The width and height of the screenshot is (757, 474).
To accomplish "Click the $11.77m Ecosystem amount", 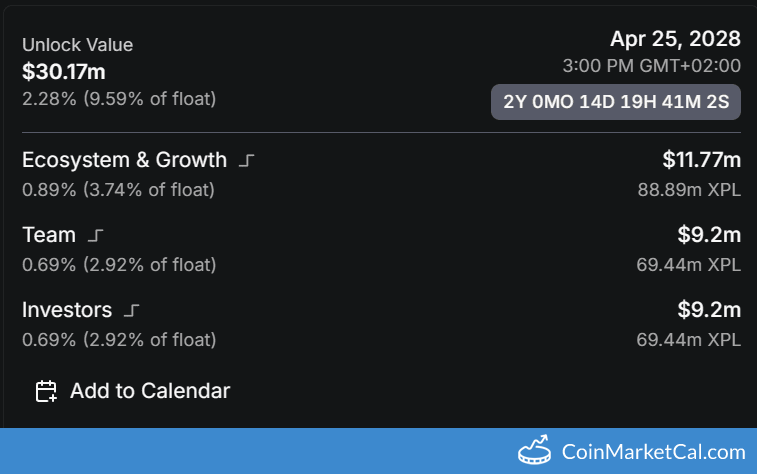I will (x=701, y=160).
